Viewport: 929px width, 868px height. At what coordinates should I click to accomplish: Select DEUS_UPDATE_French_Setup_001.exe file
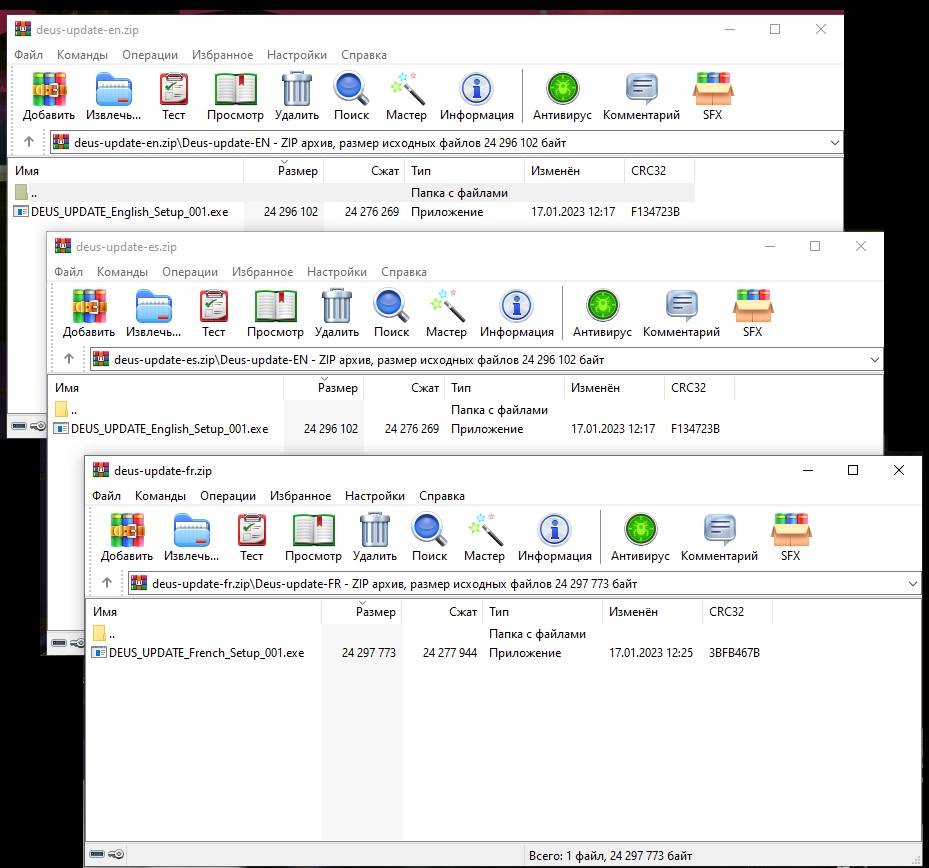(206, 653)
